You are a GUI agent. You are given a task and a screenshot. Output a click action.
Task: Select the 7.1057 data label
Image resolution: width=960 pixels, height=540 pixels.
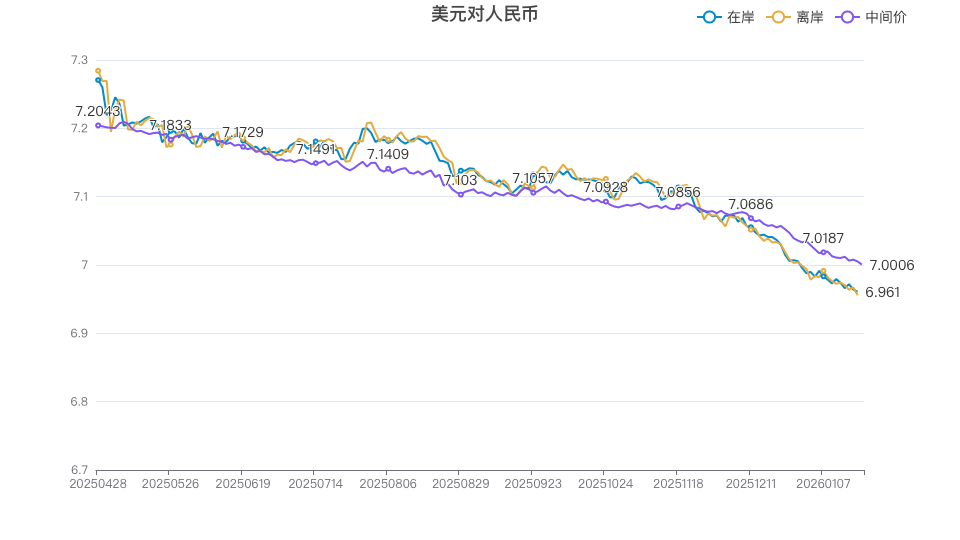tap(533, 178)
